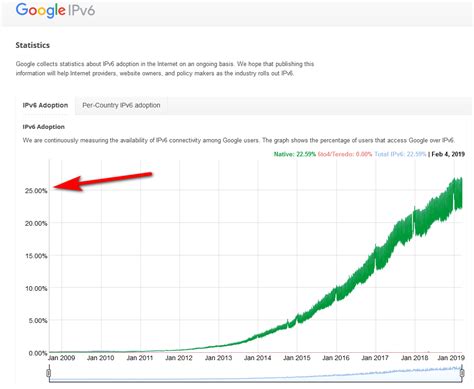Click the 10.00% y-axis label

[x=36, y=288]
